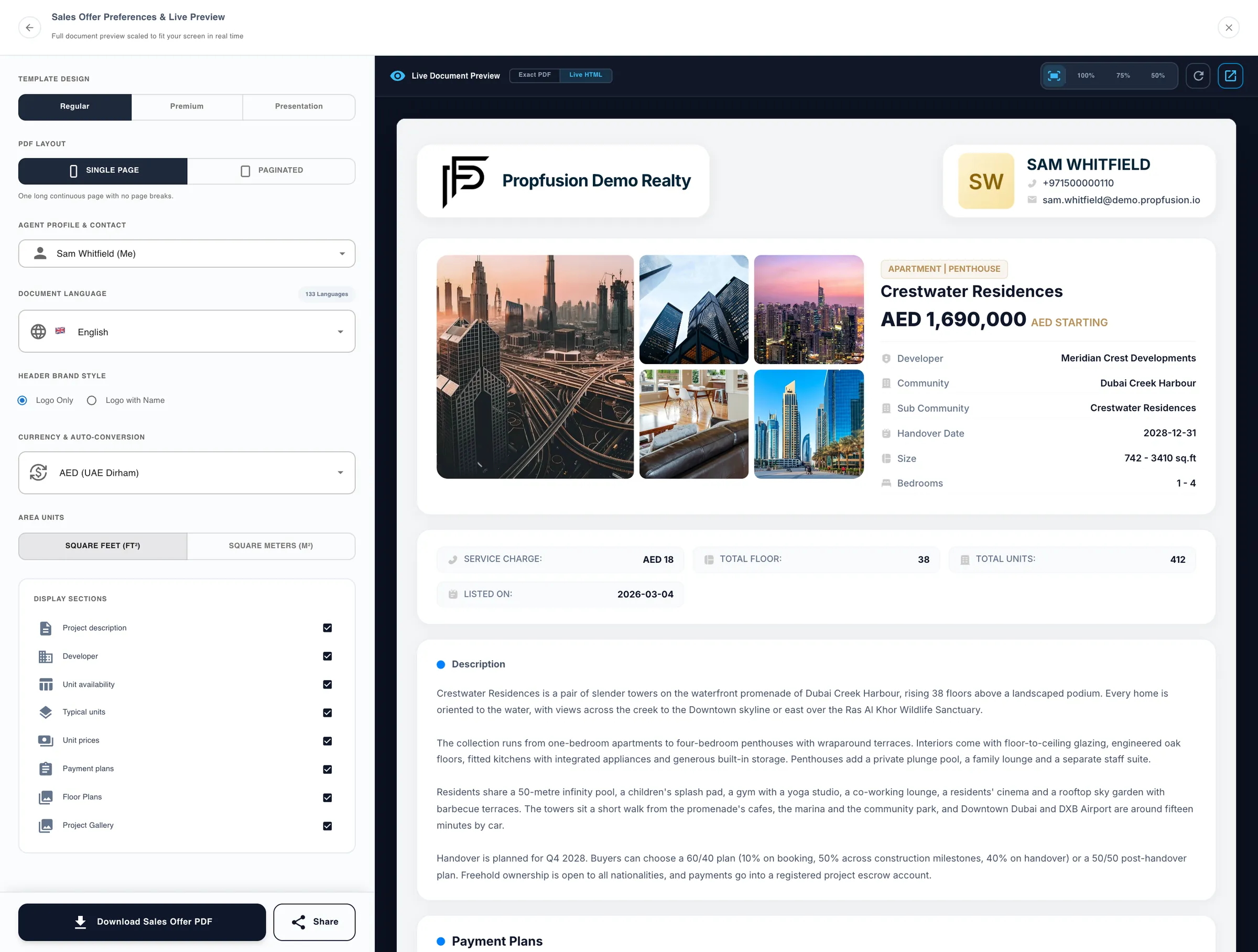Select Square Meters (M²) area unit
This screenshot has height=952, width=1258.
(270, 545)
